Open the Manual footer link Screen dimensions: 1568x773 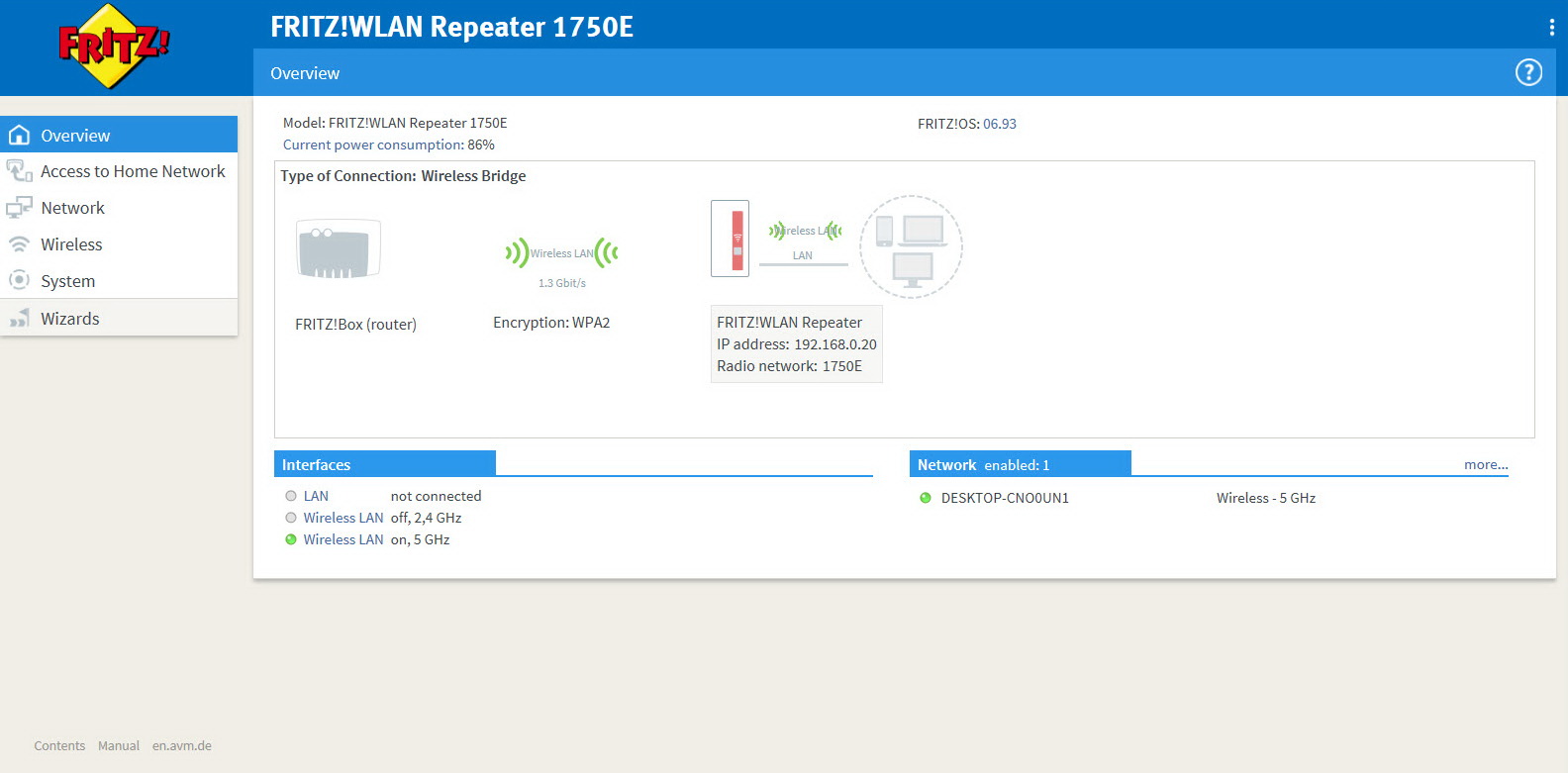coord(119,746)
